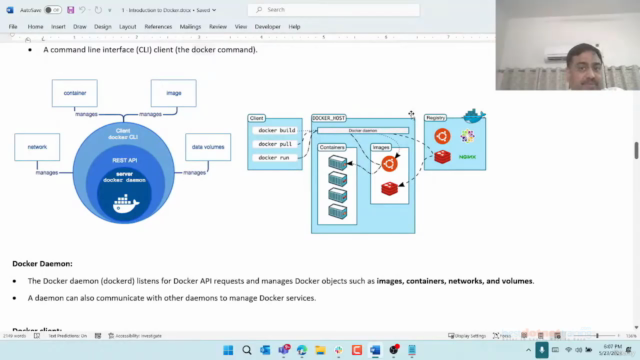
Task: Open Customize Quick Access Toolbar dropdown
Action: (109, 10)
